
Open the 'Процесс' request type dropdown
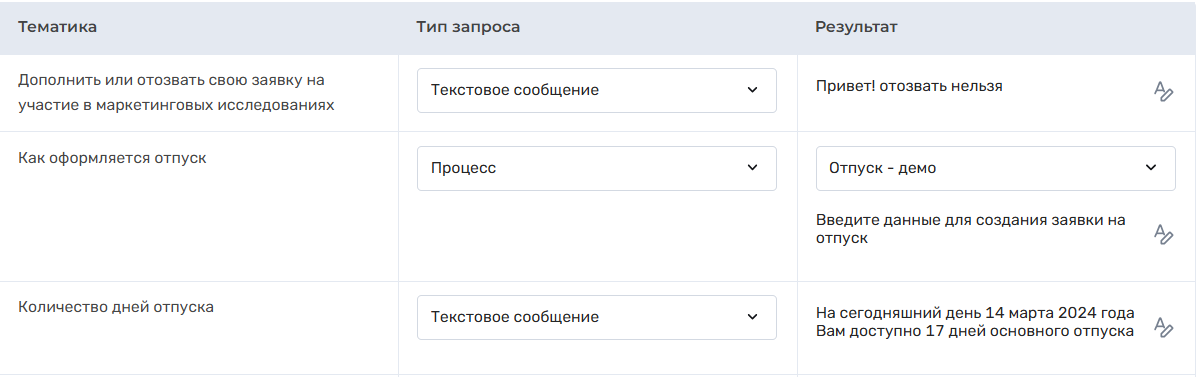pos(596,168)
